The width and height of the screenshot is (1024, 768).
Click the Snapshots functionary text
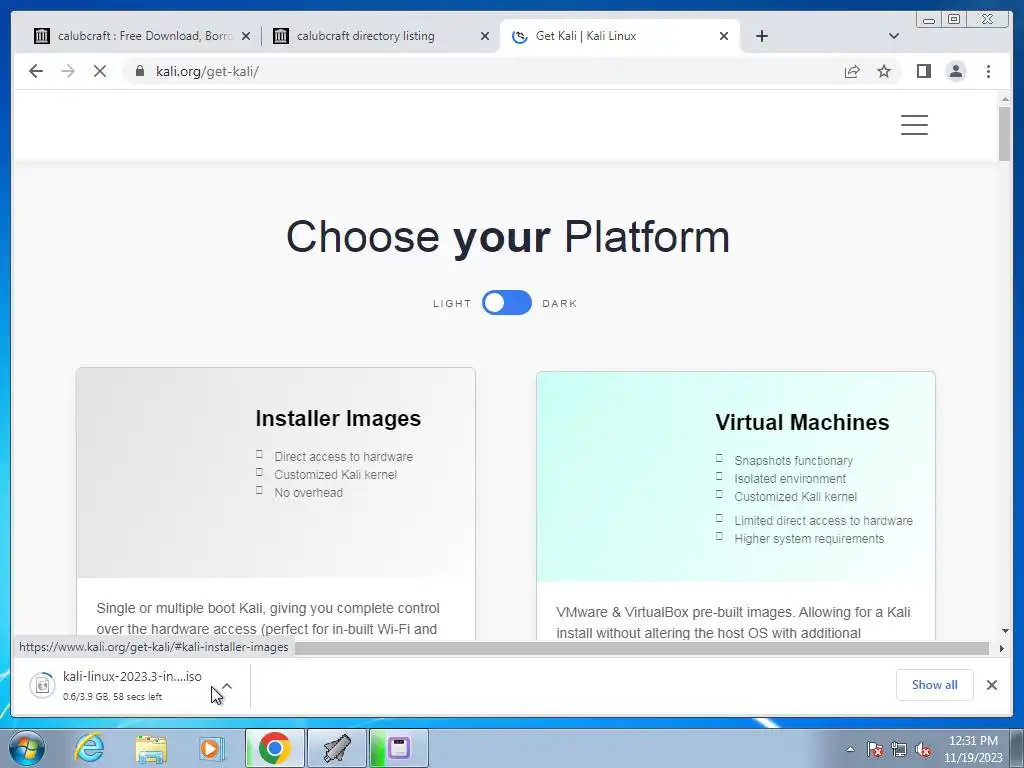(x=793, y=460)
